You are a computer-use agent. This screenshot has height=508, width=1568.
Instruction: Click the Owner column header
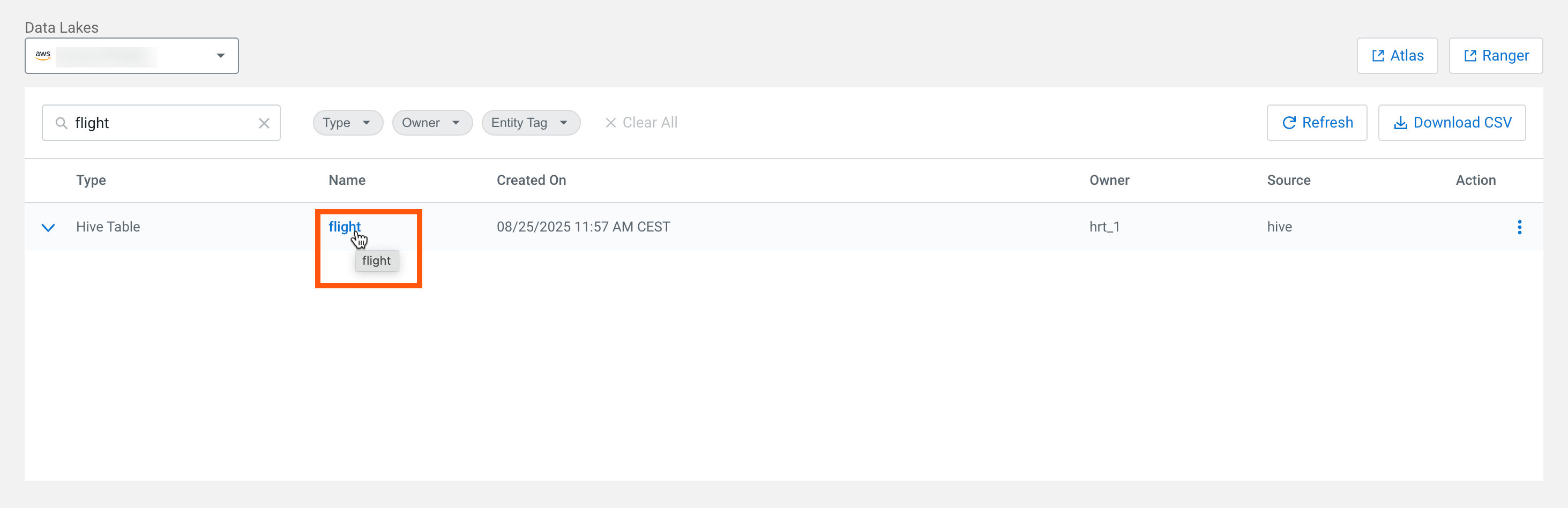click(x=1109, y=180)
